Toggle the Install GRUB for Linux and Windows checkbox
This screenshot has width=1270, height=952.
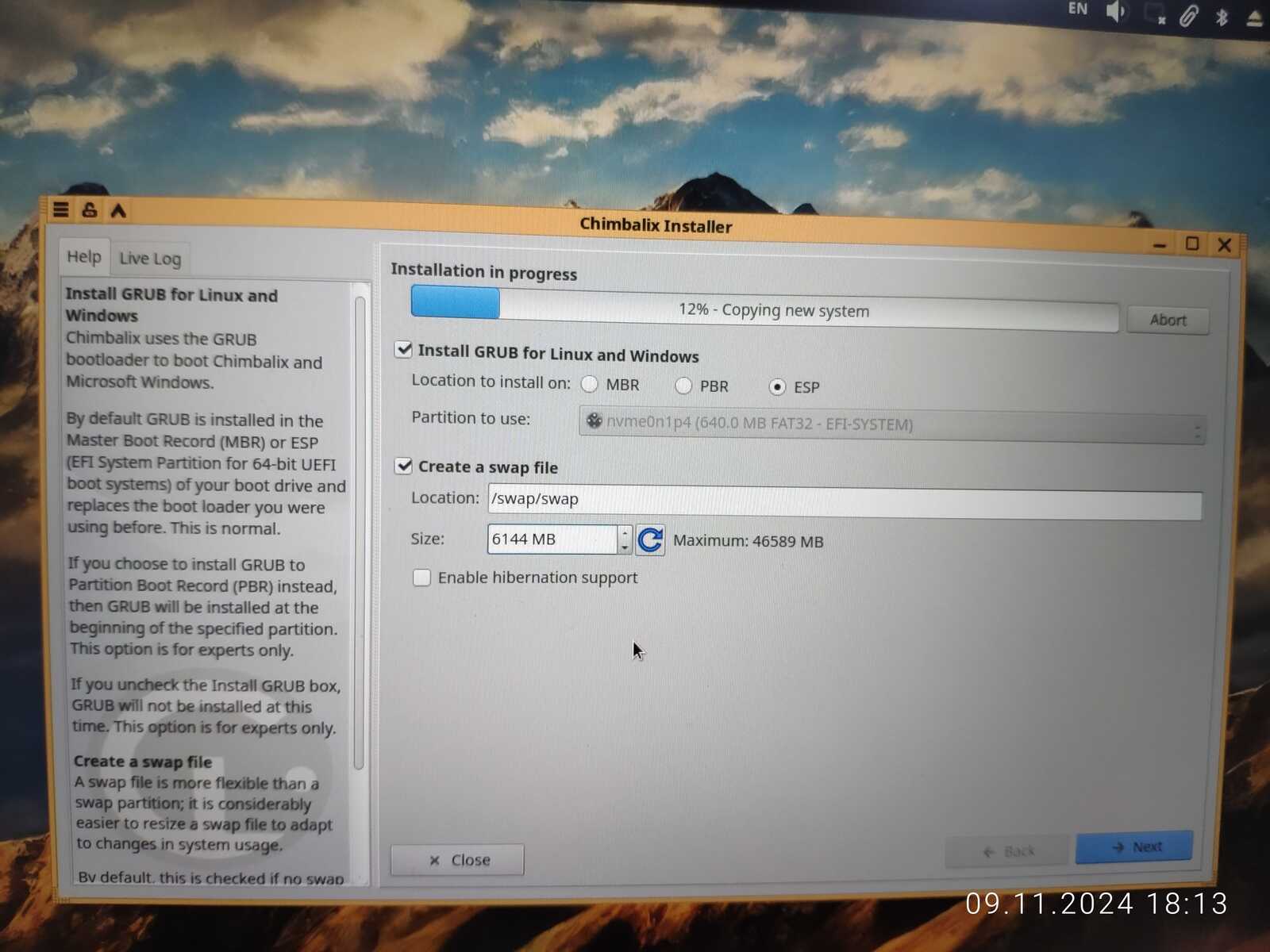point(404,350)
